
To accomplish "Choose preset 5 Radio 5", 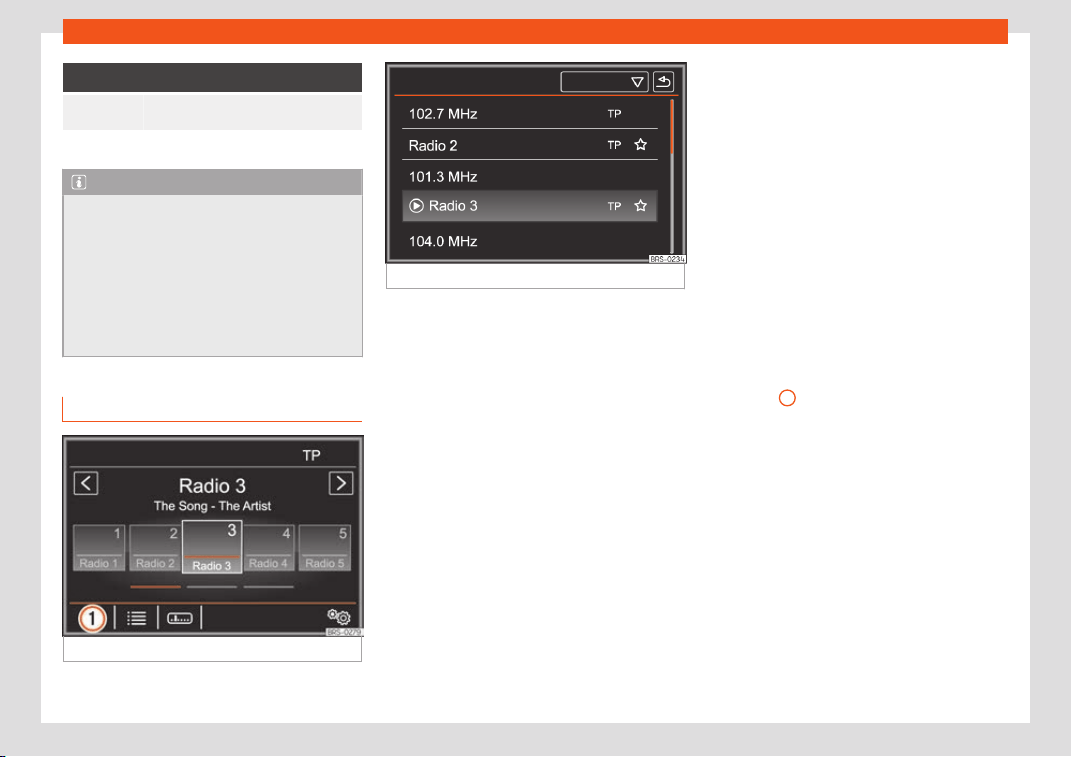I will [x=325, y=547].
